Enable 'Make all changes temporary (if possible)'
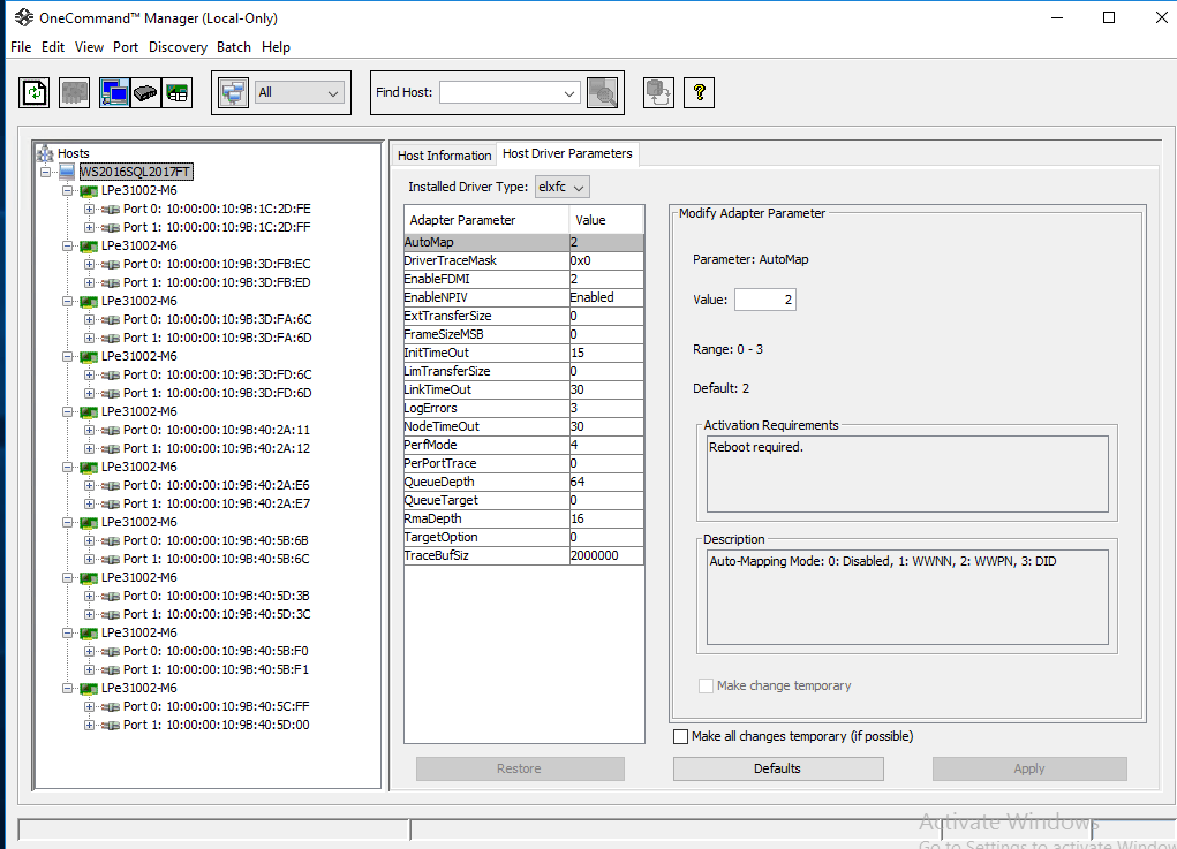Screen dimensions: 1177x849 [x=681, y=736]
